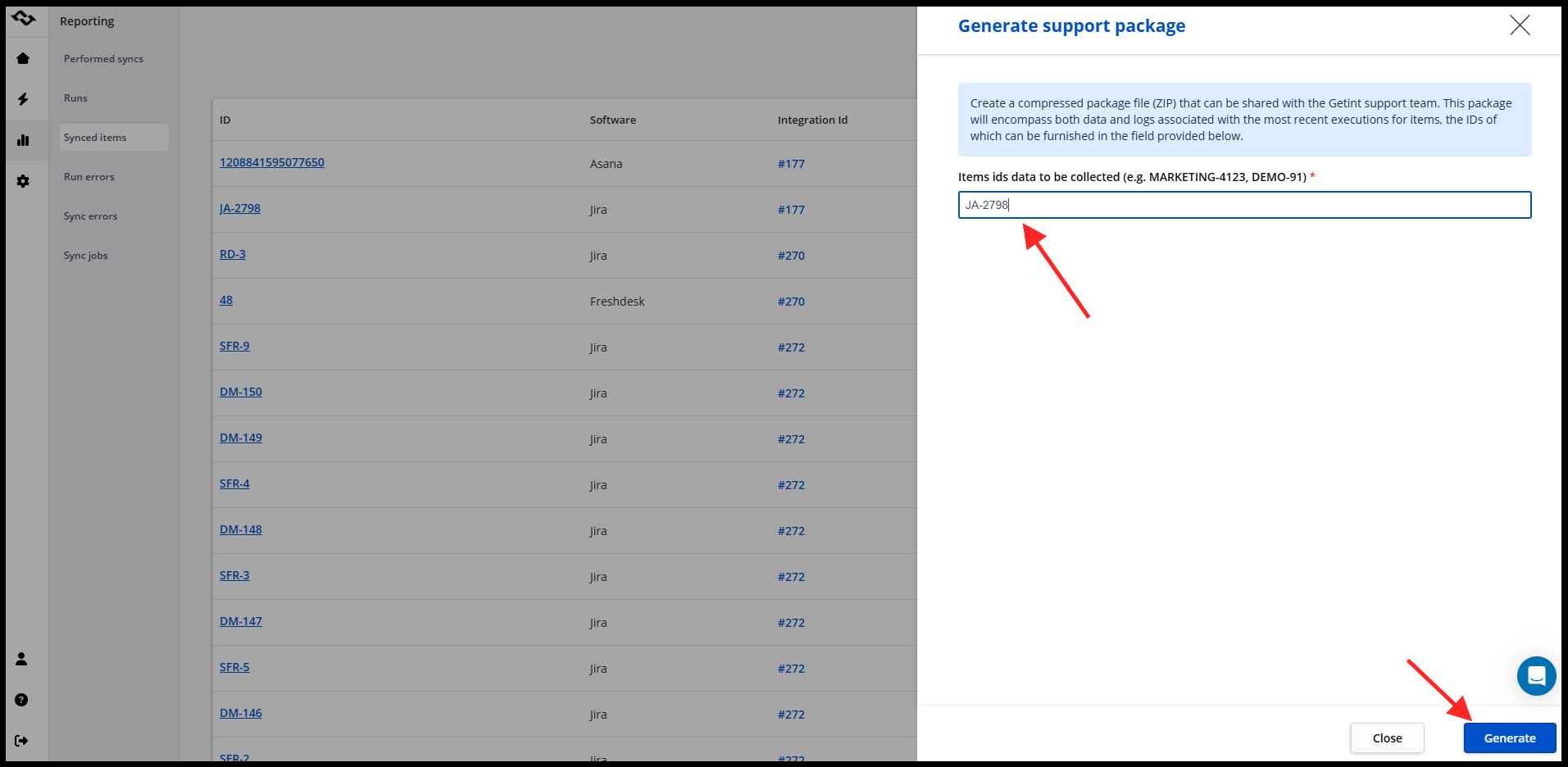Open Sync errors section
This screenshot has height=767, width=1568.
click(x=90, y=216)
